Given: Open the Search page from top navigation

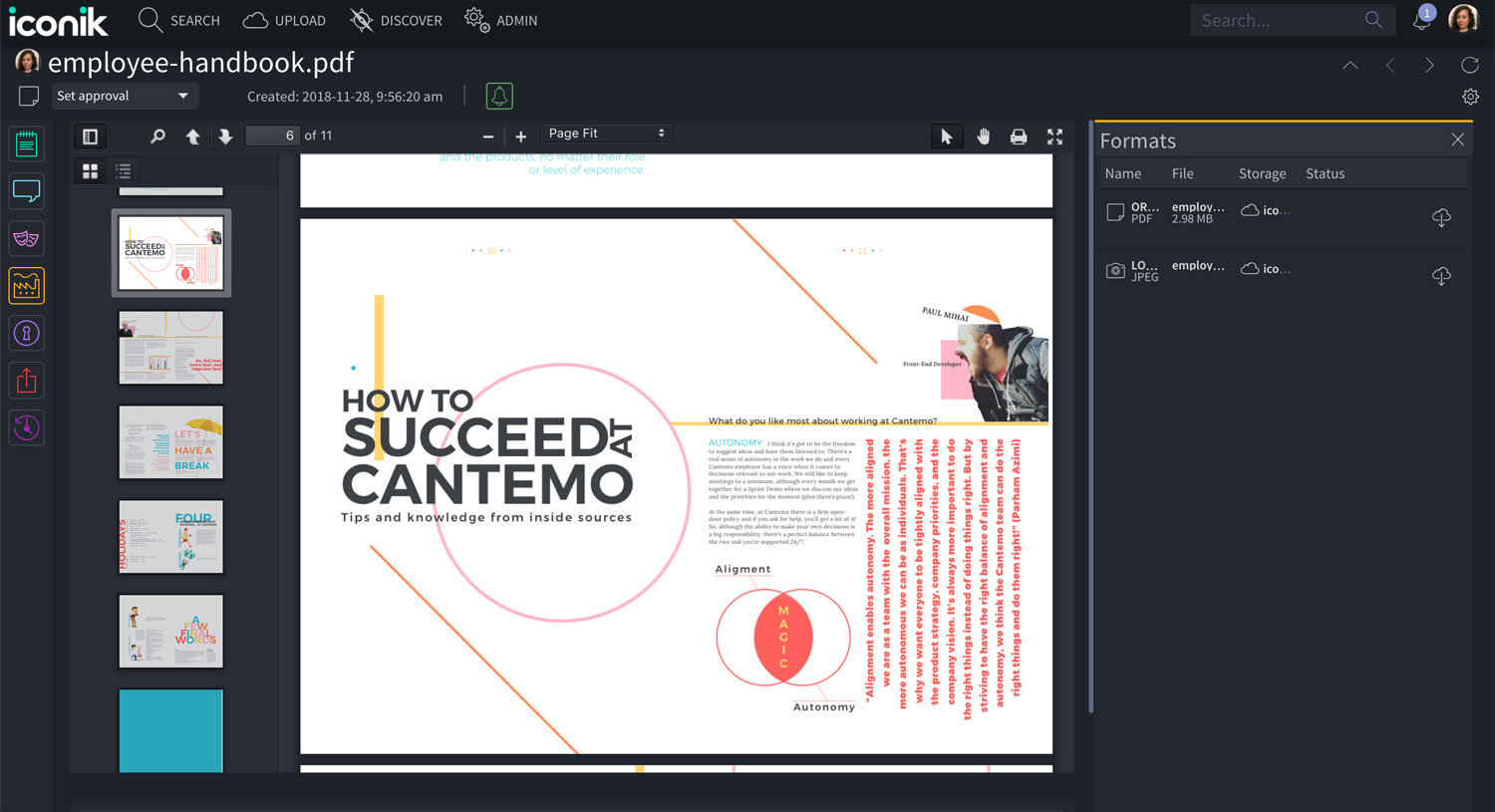Looking at the screenshot, I should click(179, 20).
